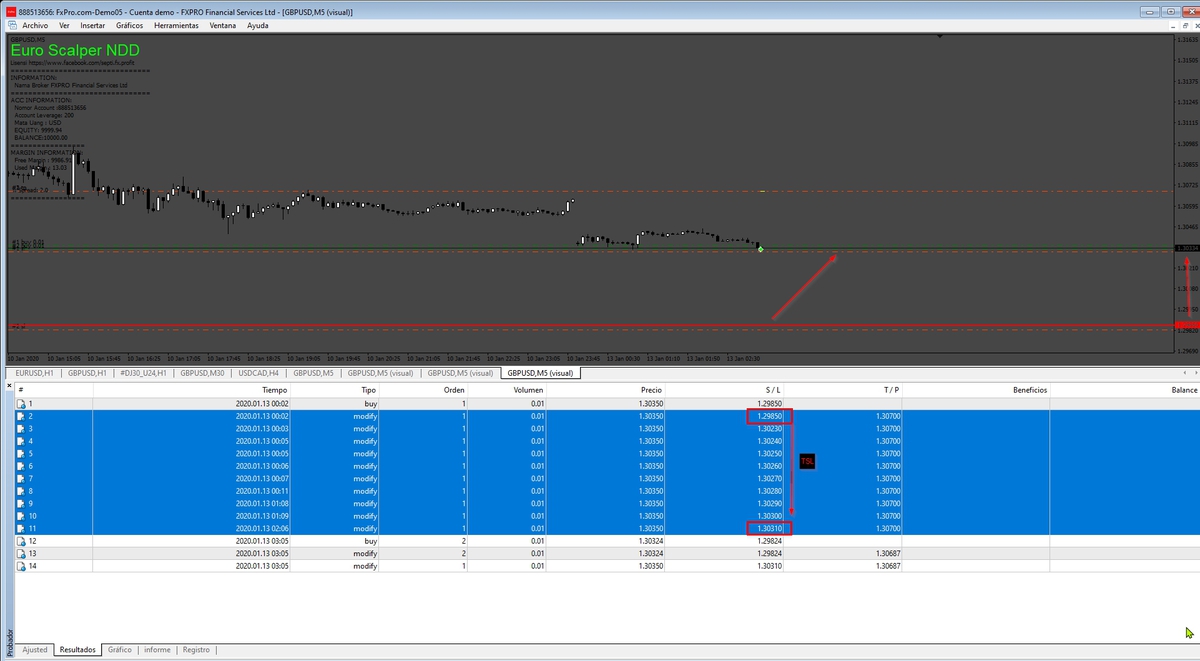Viewport: 1200px width, 661px height.
Task: Click the S/L value 1.30230
Action: pyautogui.click(x=769, y=428)
